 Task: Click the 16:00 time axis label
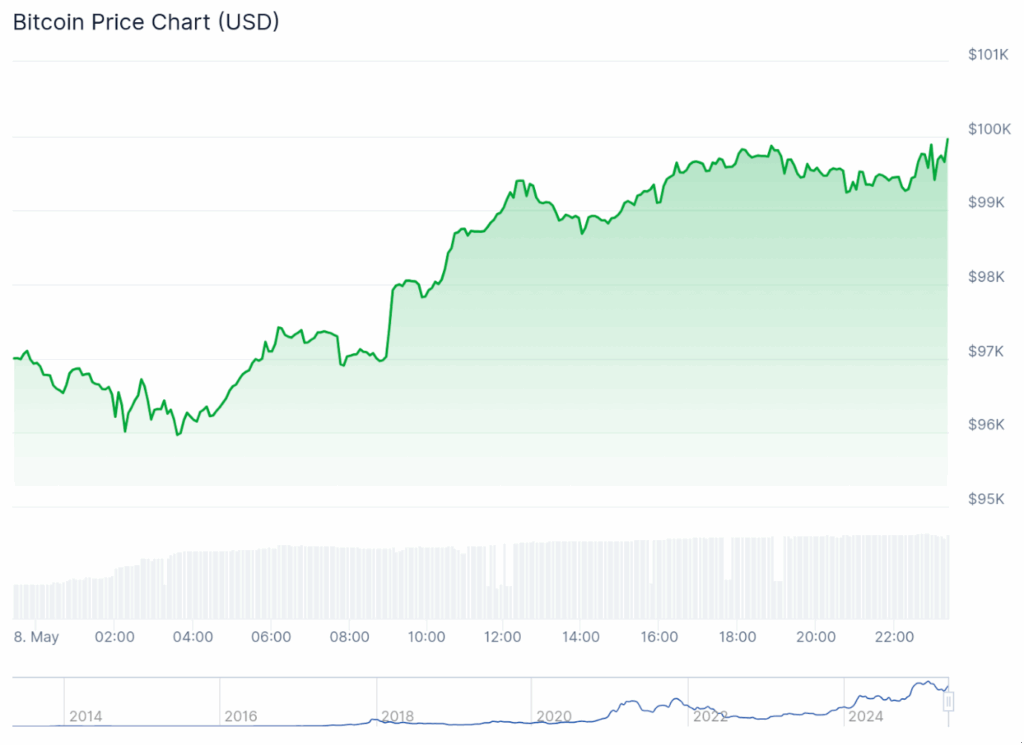click(660, 636)
